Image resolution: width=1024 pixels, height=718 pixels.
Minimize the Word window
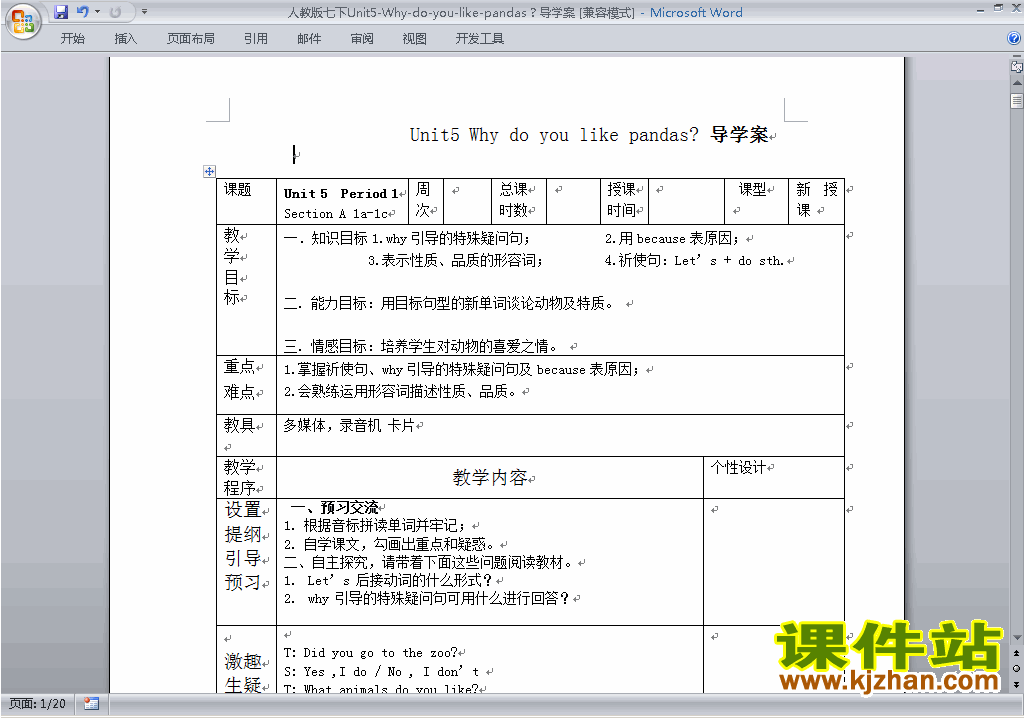980,10
